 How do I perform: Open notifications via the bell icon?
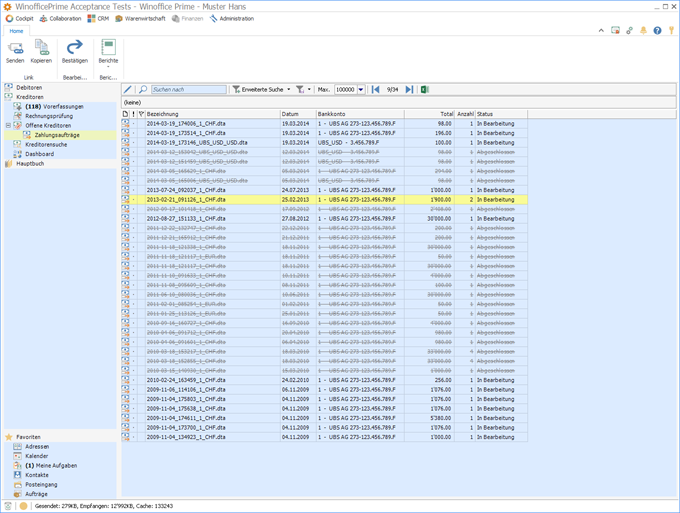tap(643, 30)
